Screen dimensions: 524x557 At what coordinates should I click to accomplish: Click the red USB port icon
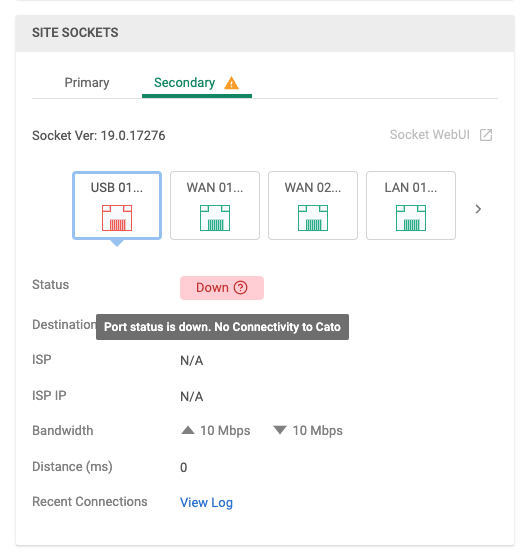pyautogui.click(x=117, y=218)
